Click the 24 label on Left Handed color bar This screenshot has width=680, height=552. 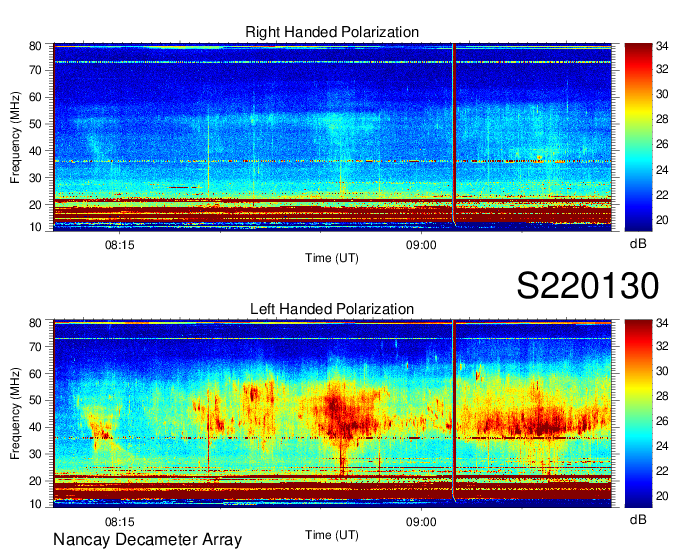[662, 446]
